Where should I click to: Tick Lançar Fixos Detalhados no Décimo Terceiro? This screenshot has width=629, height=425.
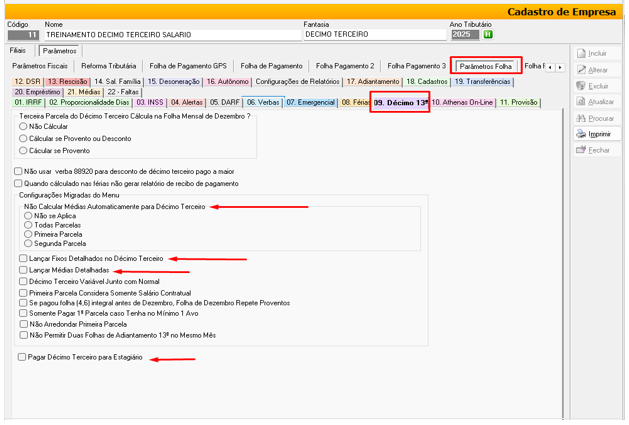pyautogui.click(x=22, y=259)
